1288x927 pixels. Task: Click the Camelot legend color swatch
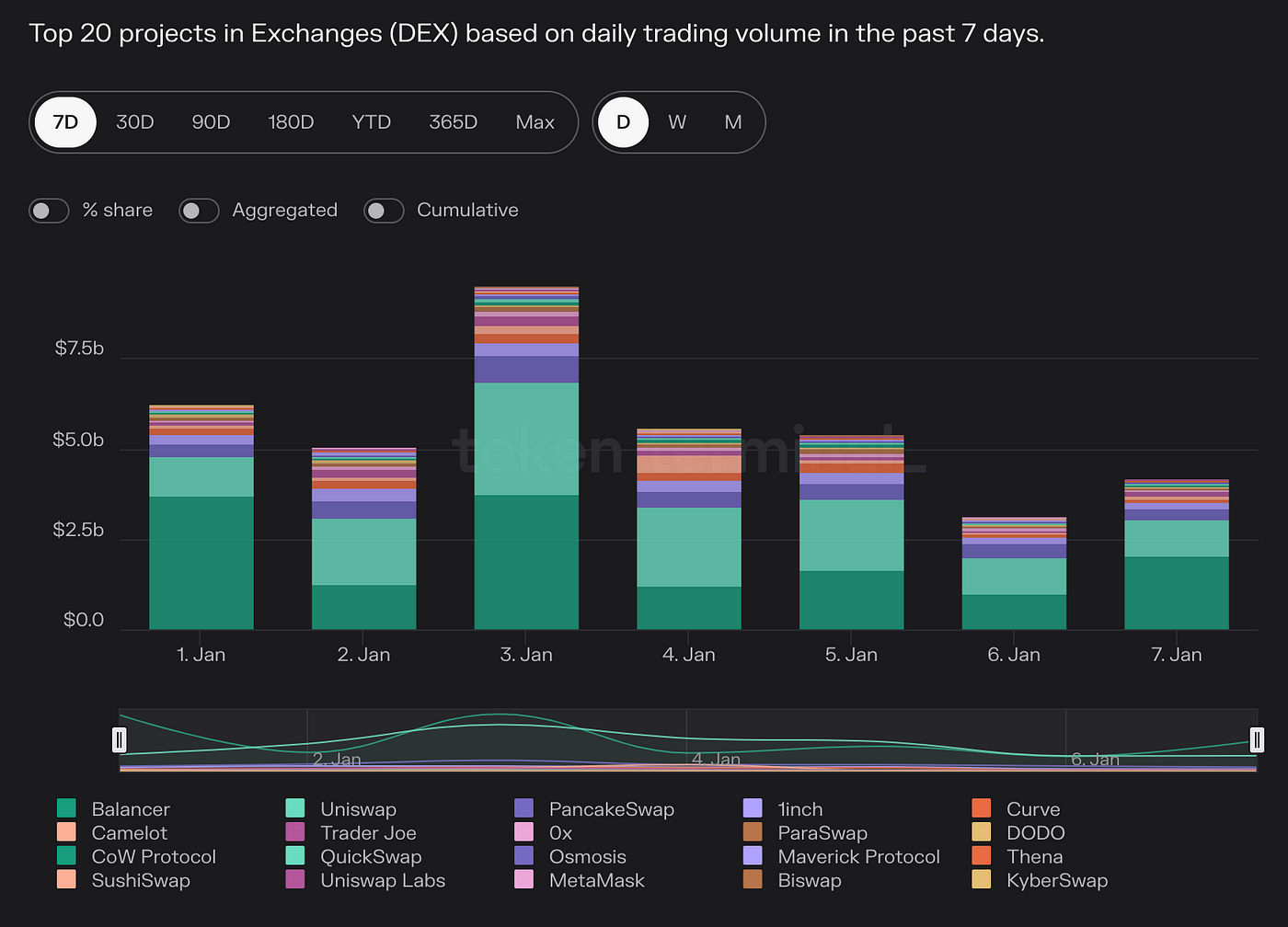click(66, 832)
